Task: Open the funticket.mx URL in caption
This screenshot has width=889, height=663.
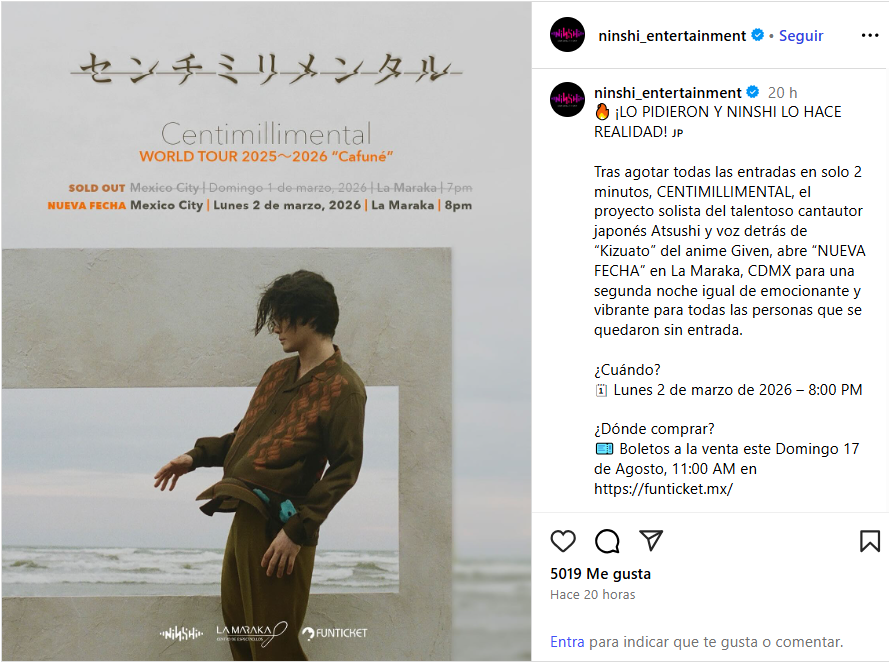Action: pyautogui.click(x=663, y=489)
